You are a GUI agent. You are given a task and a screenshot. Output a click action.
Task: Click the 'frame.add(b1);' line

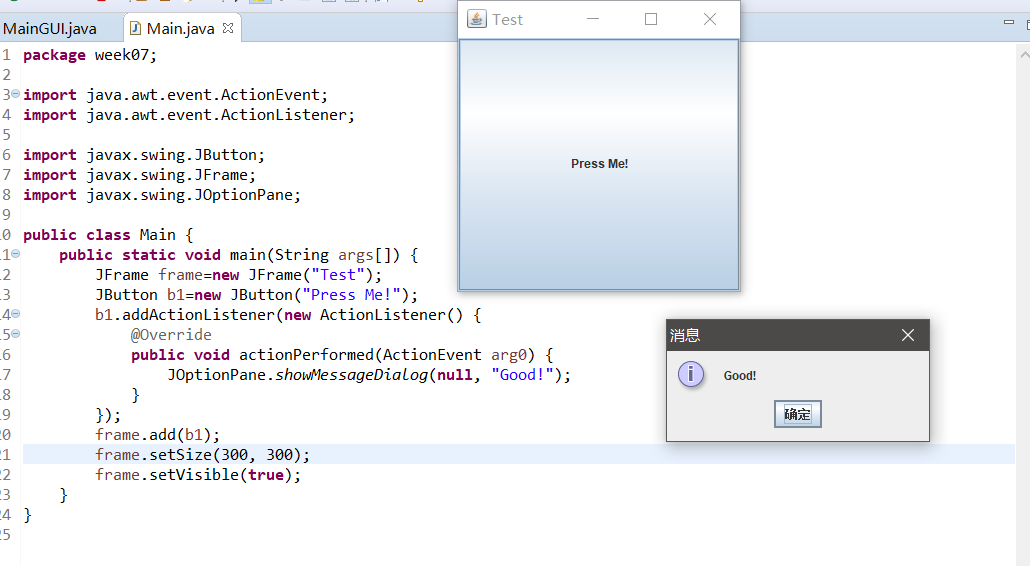[x=158, y=435]
